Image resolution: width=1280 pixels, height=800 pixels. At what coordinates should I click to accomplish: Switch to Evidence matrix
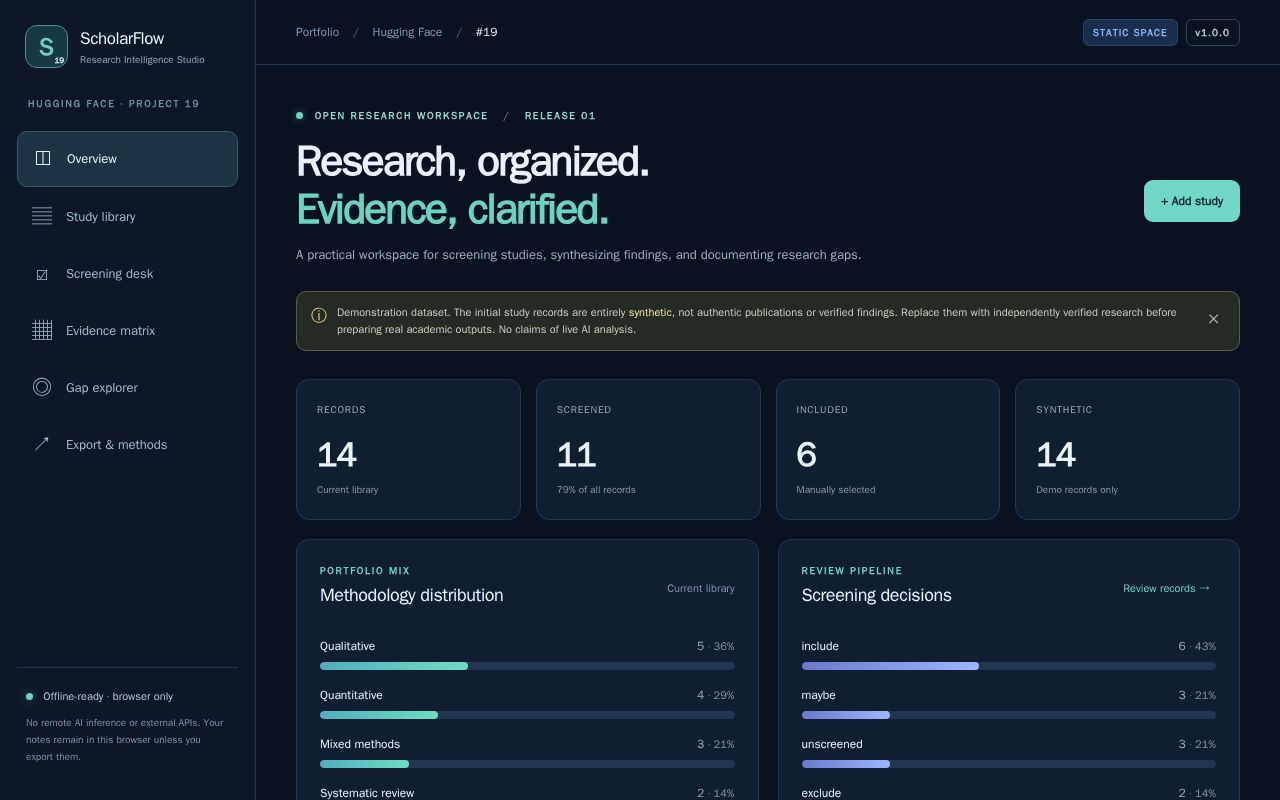pyautogui.click(x=127, y=330)
